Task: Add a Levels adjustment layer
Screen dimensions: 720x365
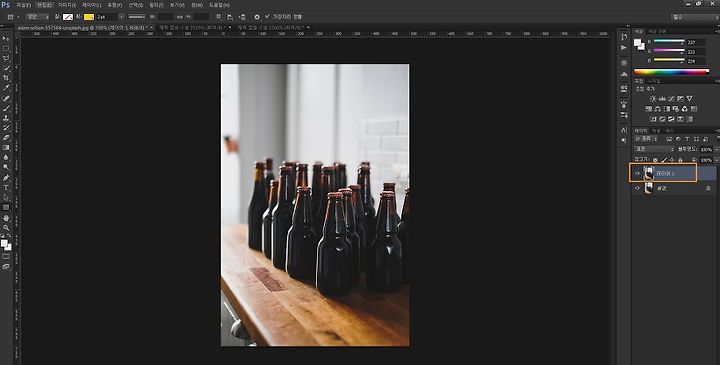Action: coord(662,99)
